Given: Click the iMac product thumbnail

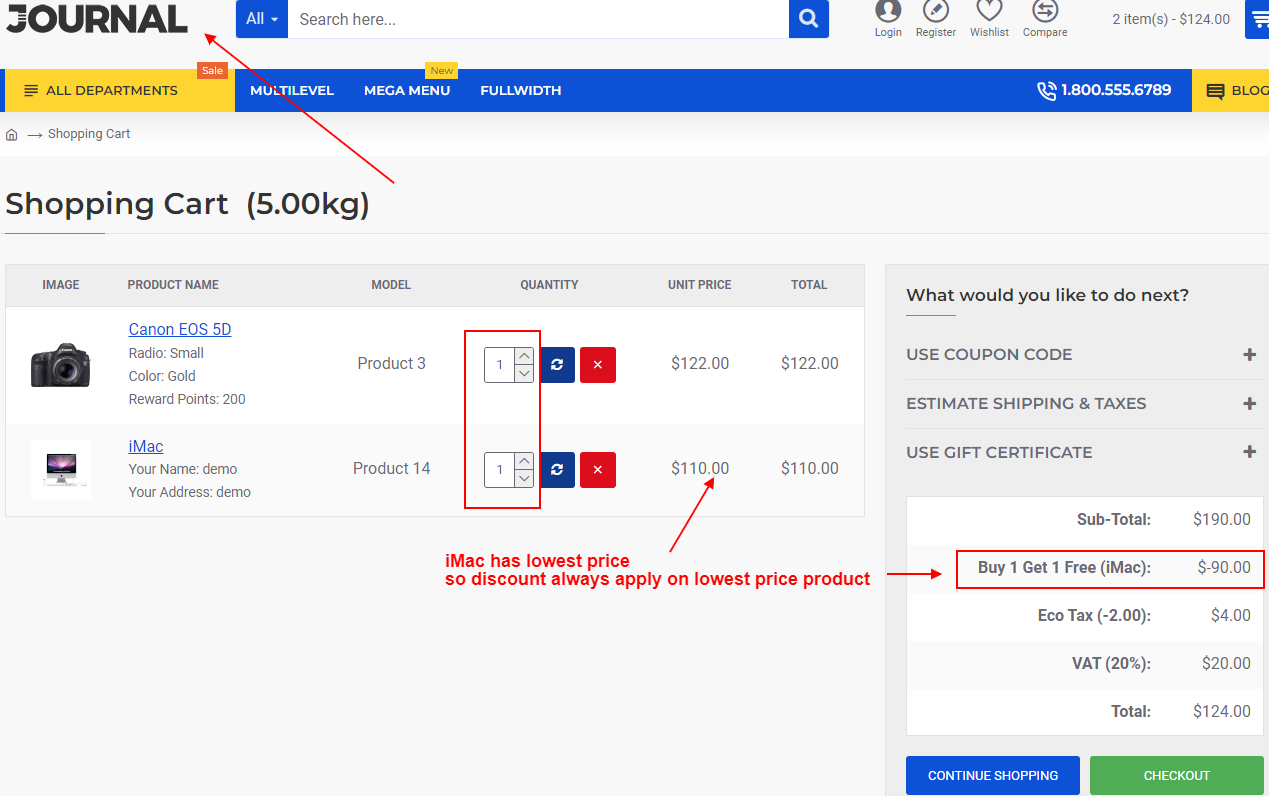Looking at the screenshot, I should click(x=61, y=470).
